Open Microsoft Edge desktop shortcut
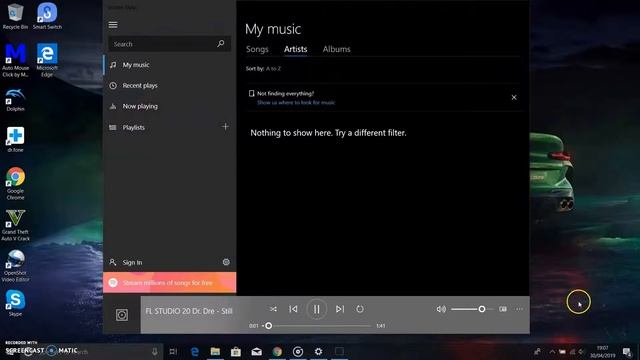The height and width of the screenshot is (360, 640). [47, 60]
